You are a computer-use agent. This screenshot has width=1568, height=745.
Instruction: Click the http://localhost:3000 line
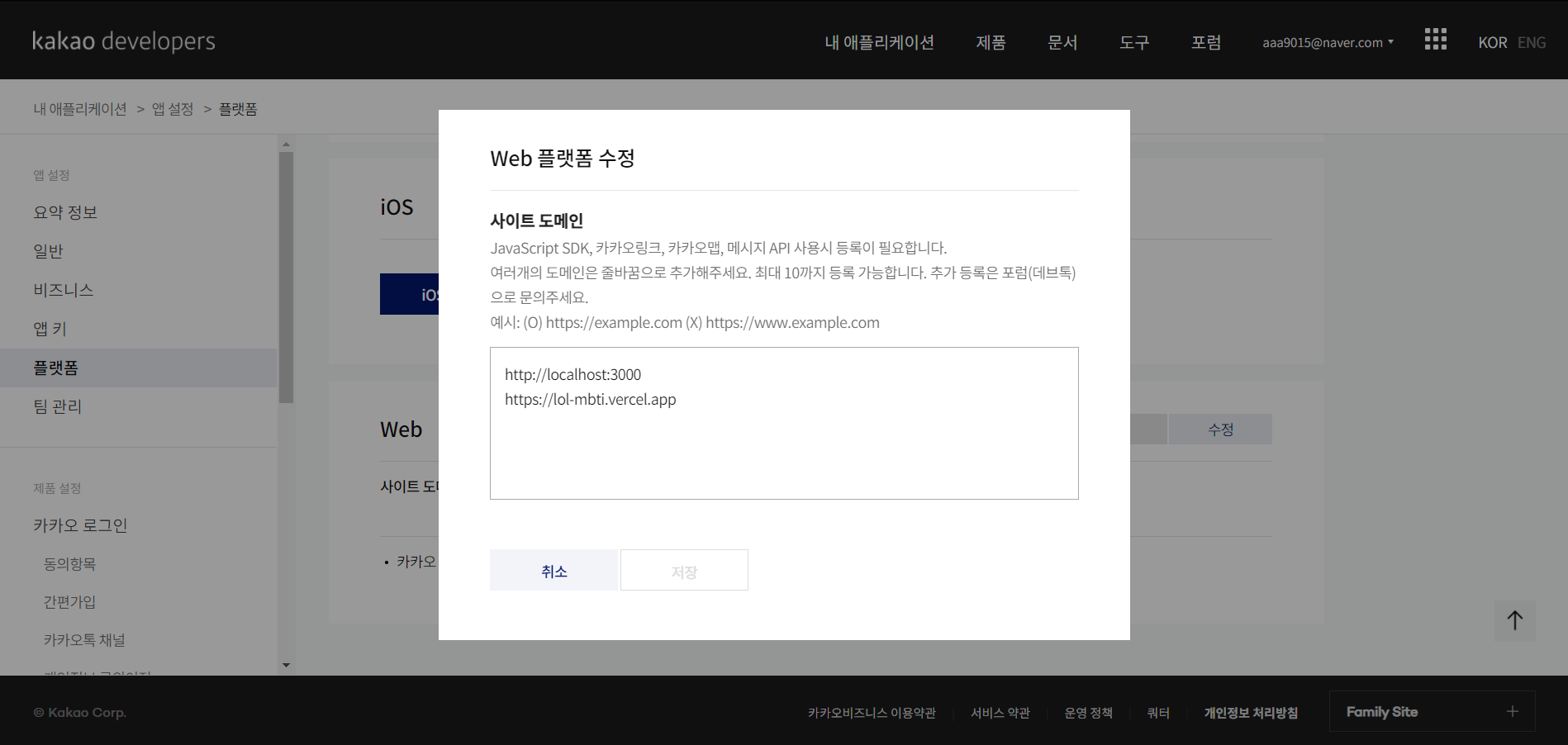coord(573,375)
